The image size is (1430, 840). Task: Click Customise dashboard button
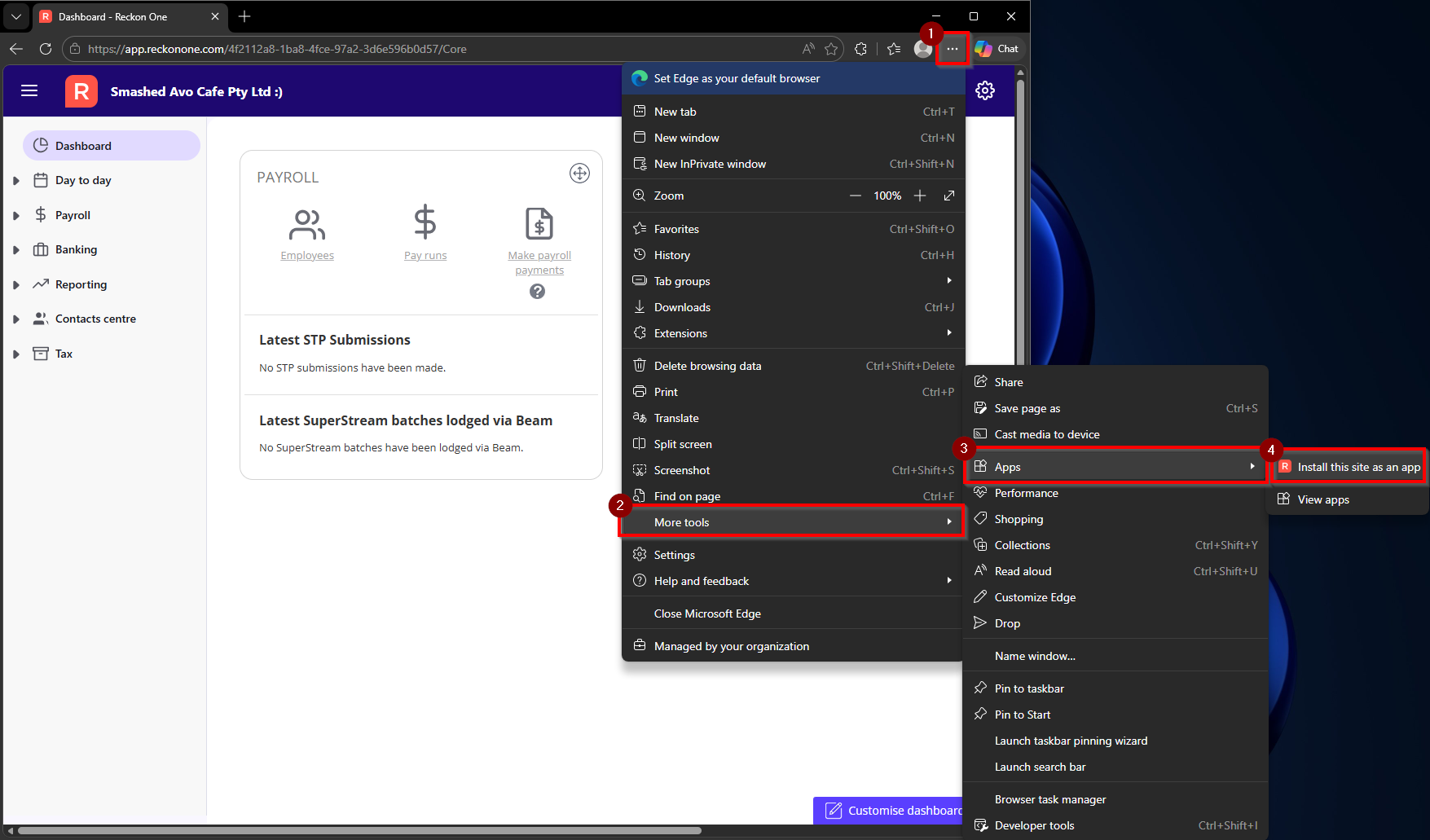point(888,811)
